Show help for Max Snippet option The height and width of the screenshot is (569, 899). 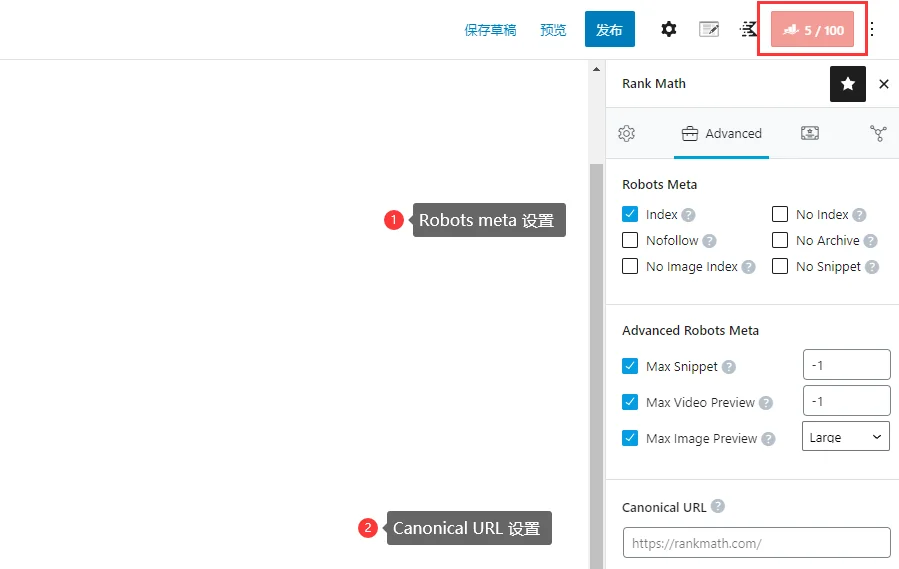pyautogui.click(x=729, y=367)
